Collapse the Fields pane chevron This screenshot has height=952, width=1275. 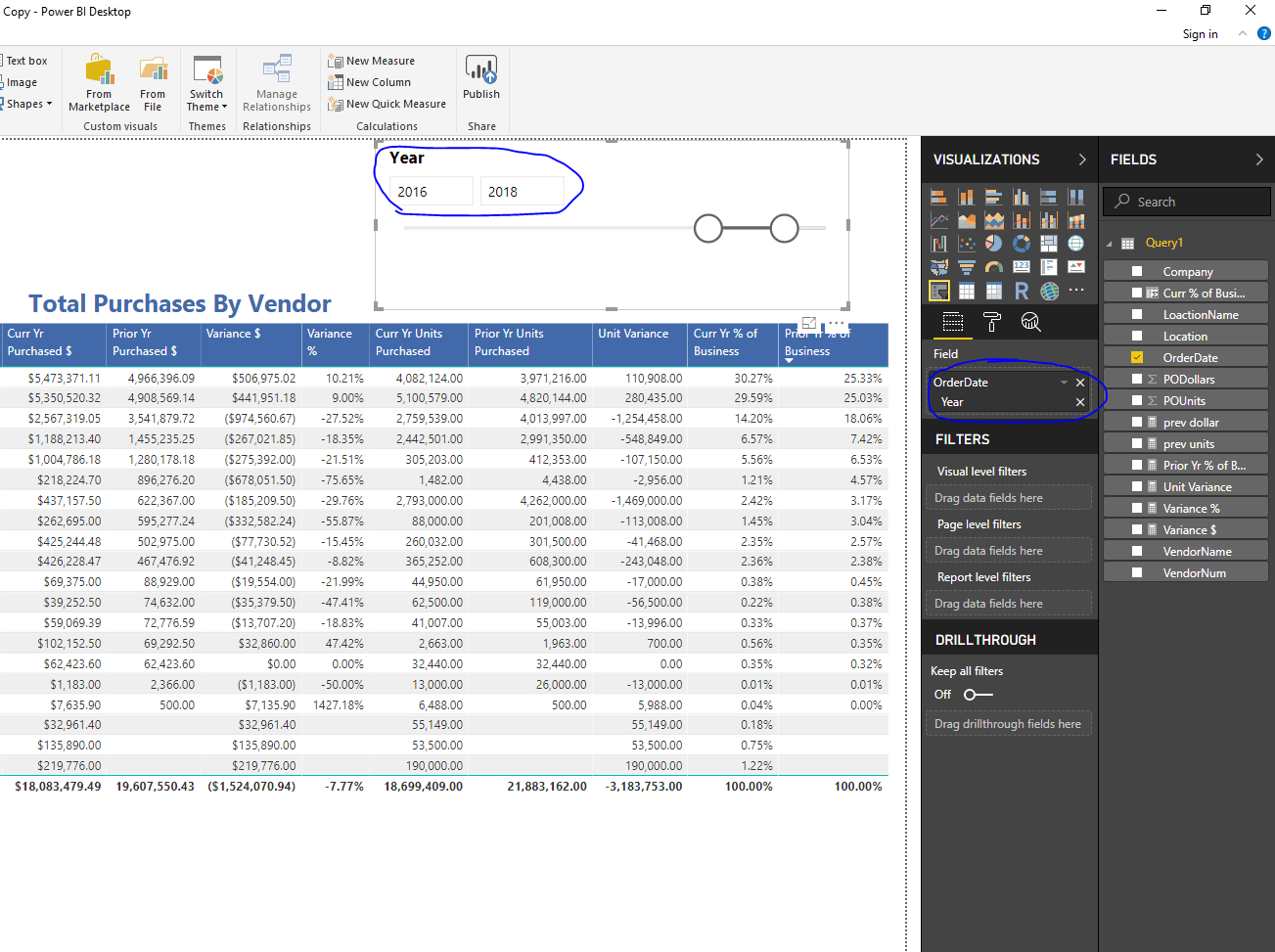(x=1259, y=159)
